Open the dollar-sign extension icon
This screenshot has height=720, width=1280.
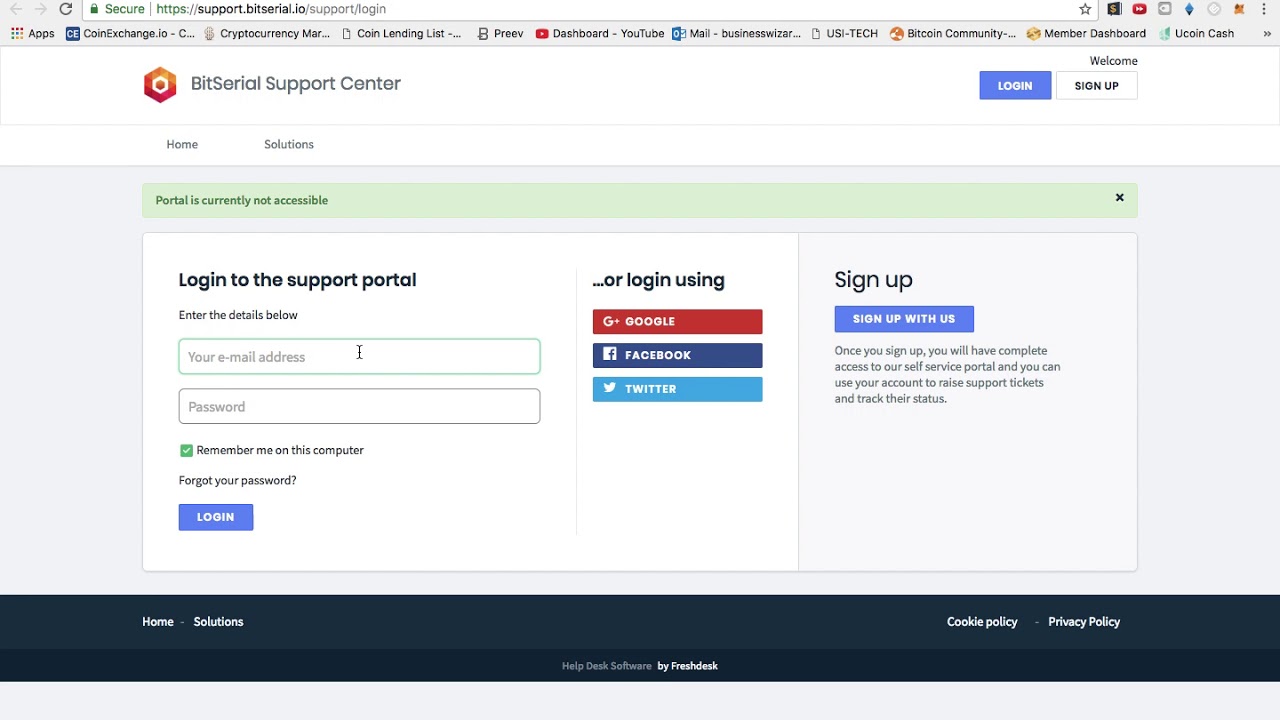point(1114,9)
